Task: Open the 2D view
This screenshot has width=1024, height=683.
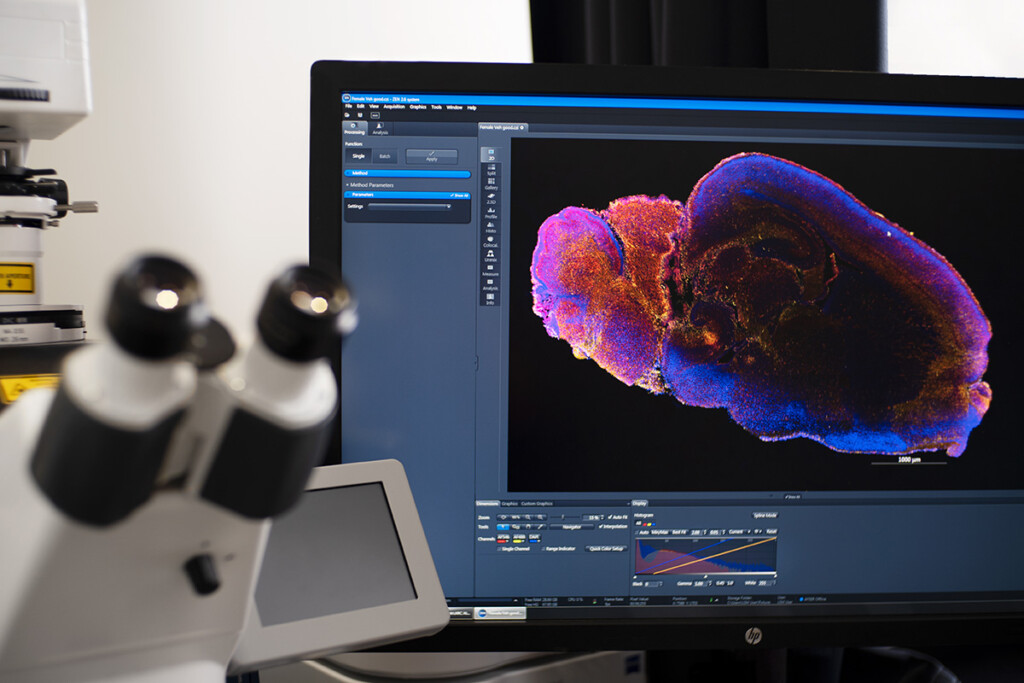Action: (490, 155)
